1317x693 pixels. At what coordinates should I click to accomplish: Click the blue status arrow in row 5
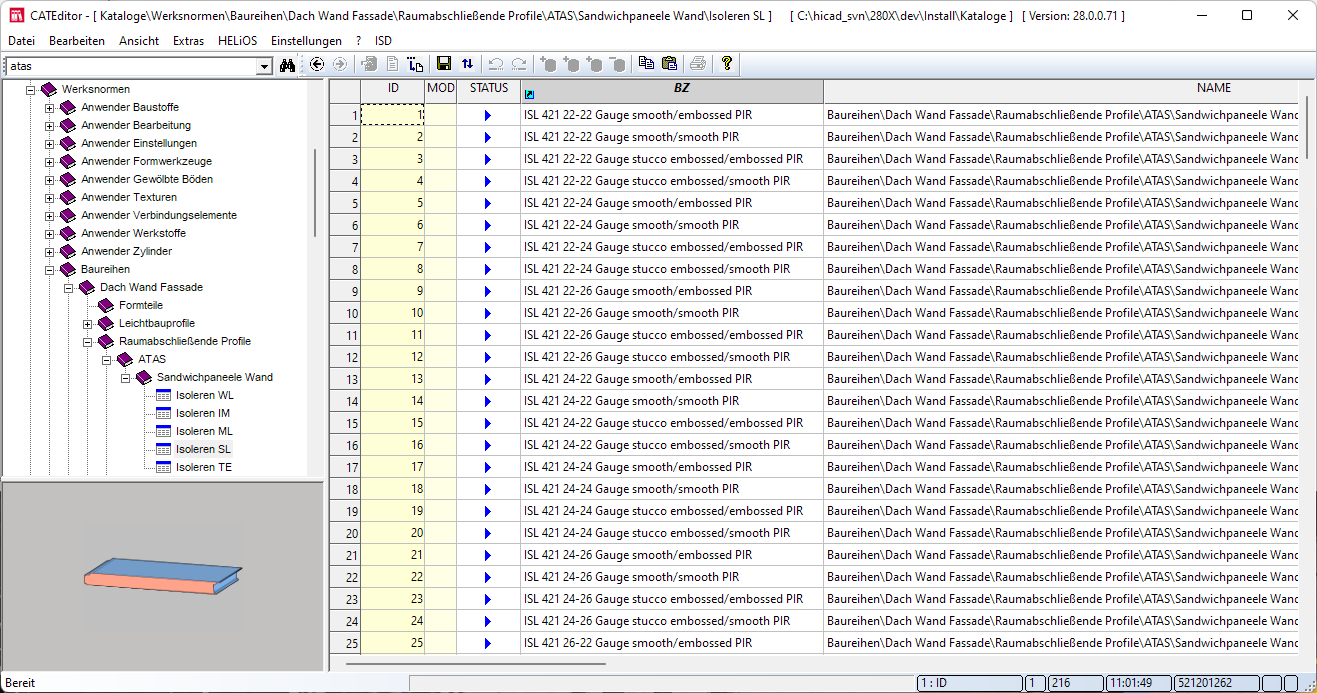(x=488, y=203)
